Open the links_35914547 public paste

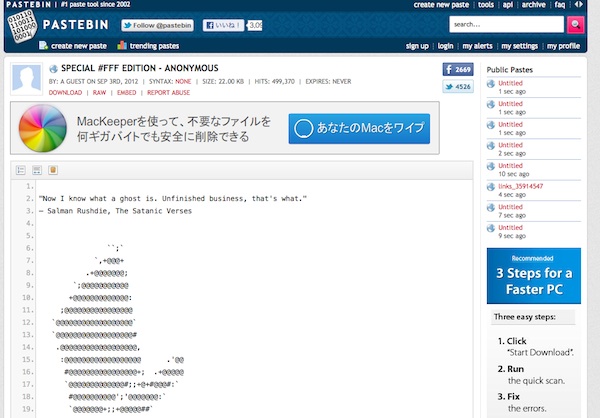(520, 186)
